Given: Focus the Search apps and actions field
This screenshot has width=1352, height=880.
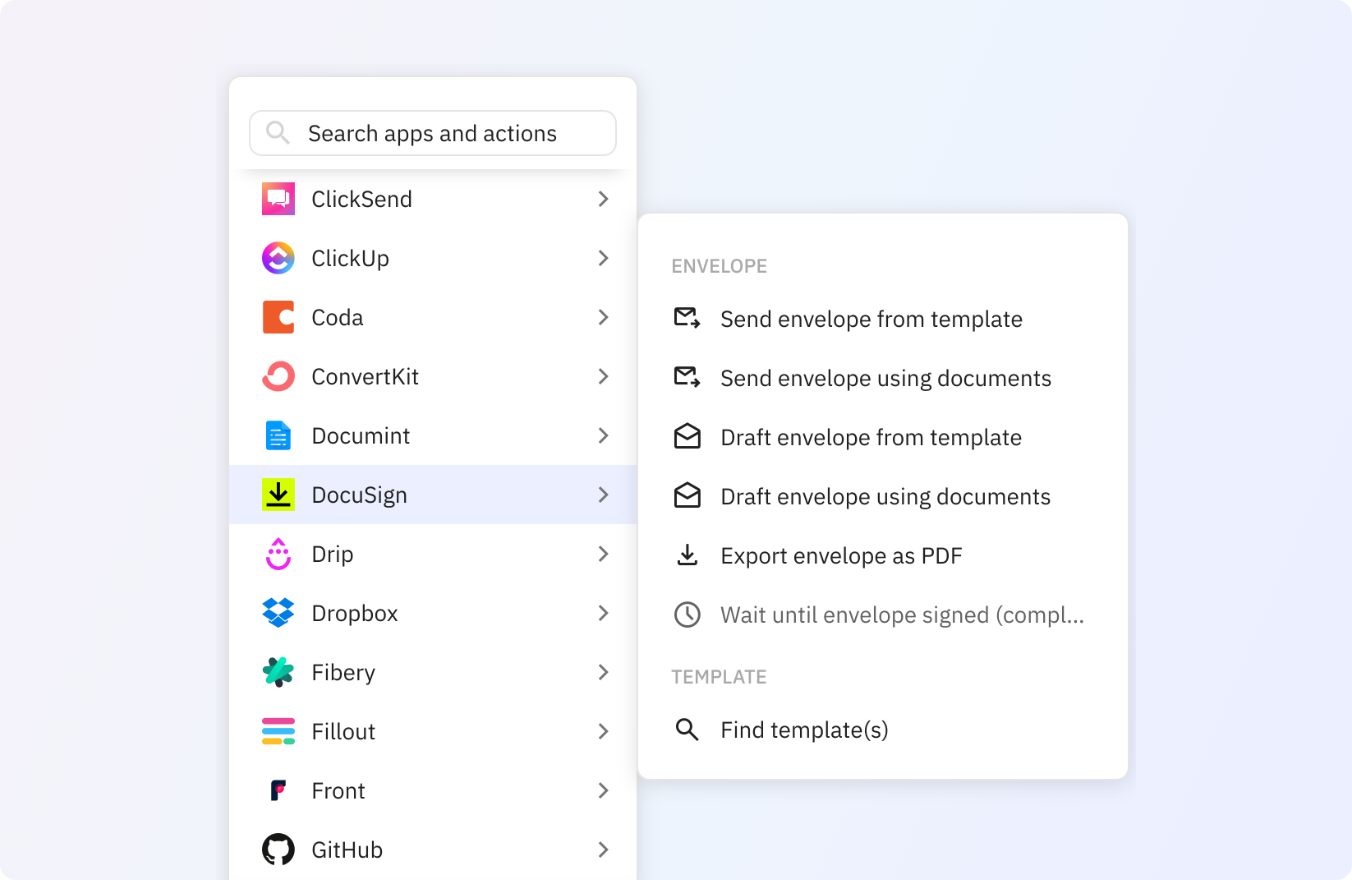Looking at the screenshot, I should (433, 133).
